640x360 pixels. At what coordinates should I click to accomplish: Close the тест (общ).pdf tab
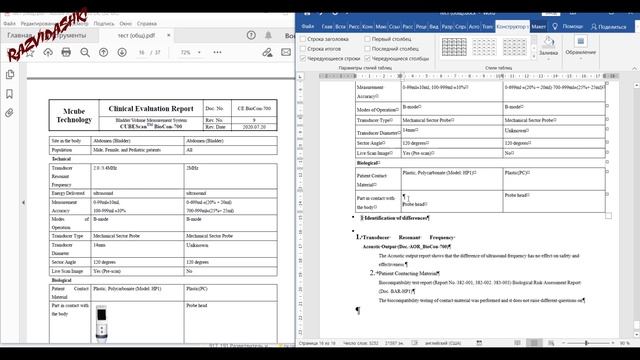click(x=169, y=36)
